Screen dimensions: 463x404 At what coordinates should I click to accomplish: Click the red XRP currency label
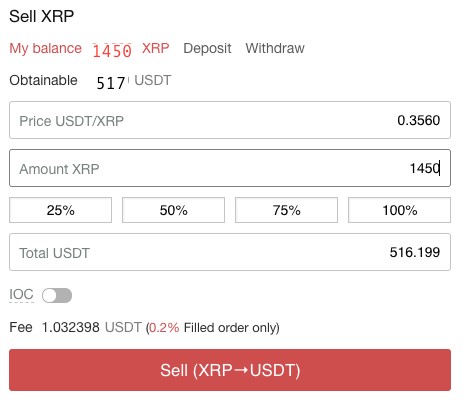pos(156,48)
